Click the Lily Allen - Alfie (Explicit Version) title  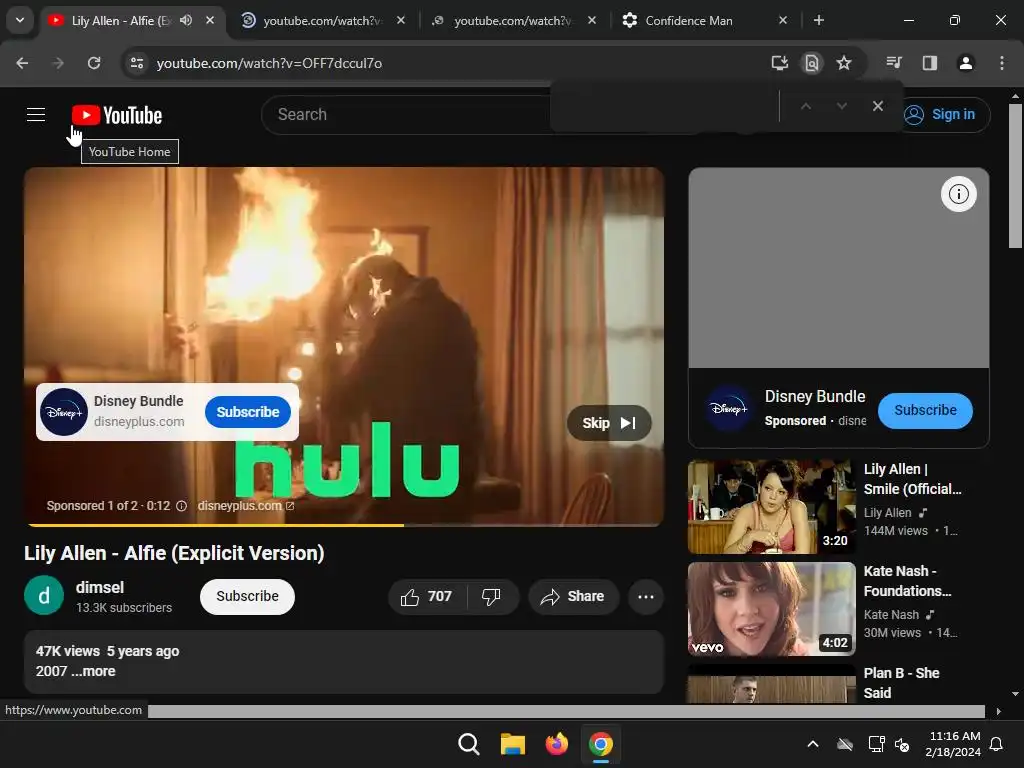174,553
